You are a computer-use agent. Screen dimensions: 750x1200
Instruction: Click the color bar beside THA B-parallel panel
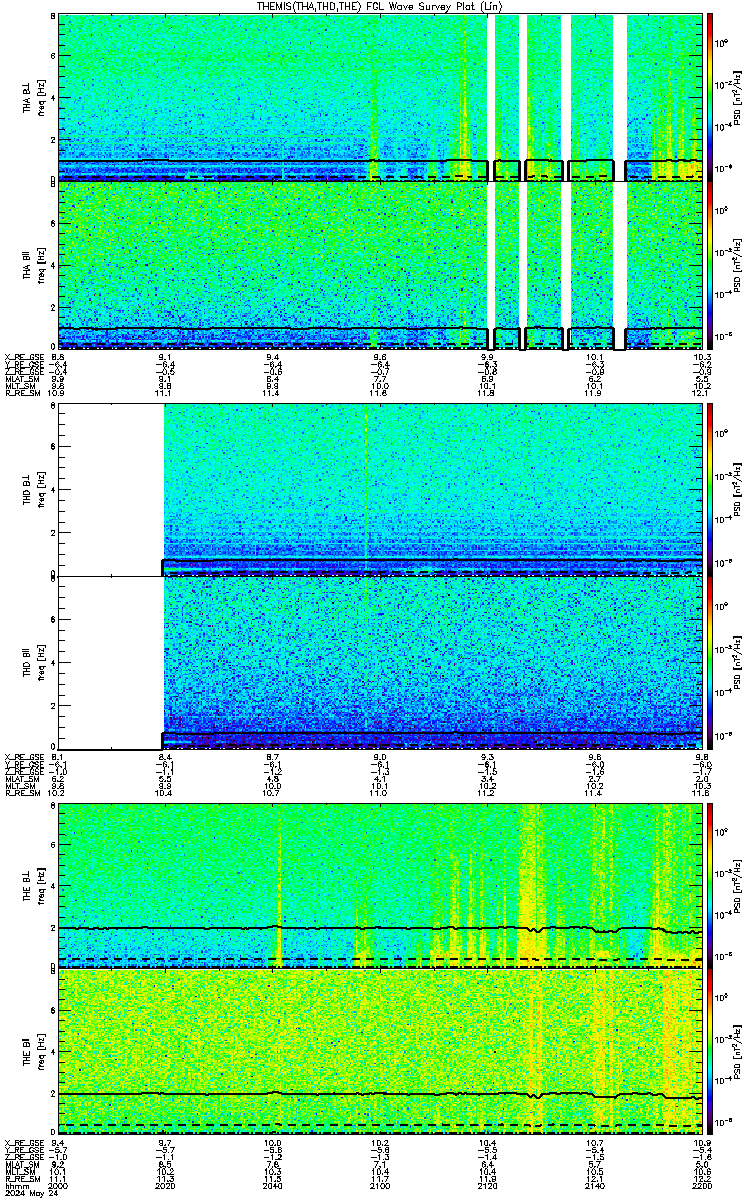pos(710,266)
